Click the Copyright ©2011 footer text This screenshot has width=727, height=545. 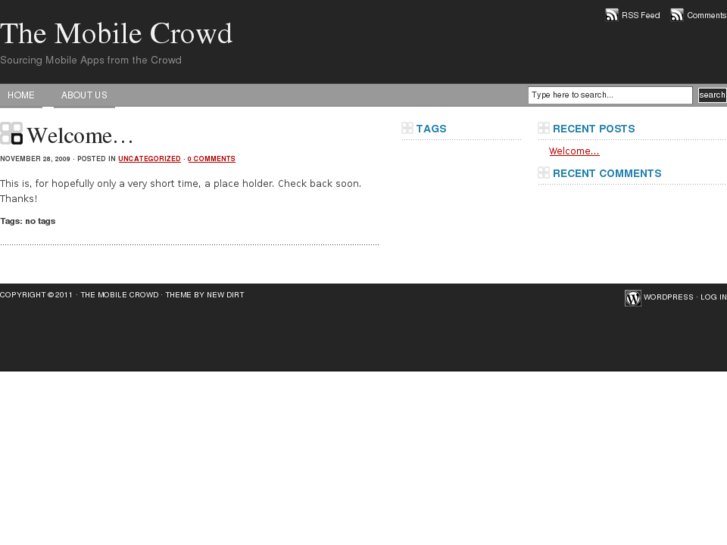pyautogui.click(x=36, y=295)
